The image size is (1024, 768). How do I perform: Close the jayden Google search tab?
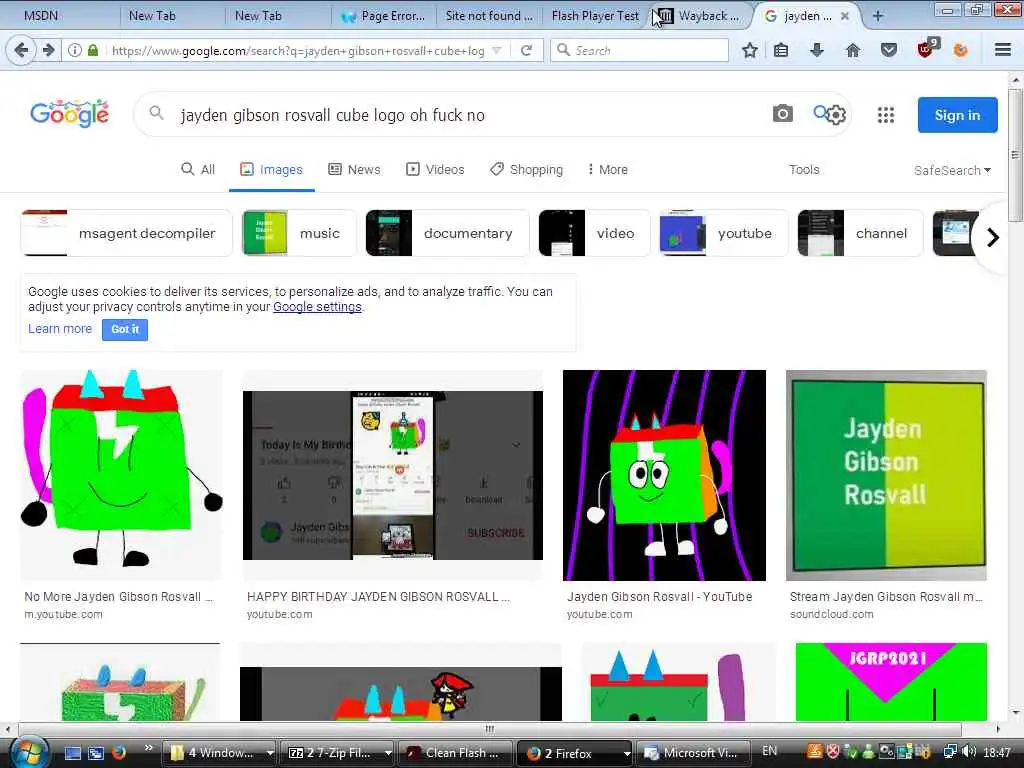[845, 16]
